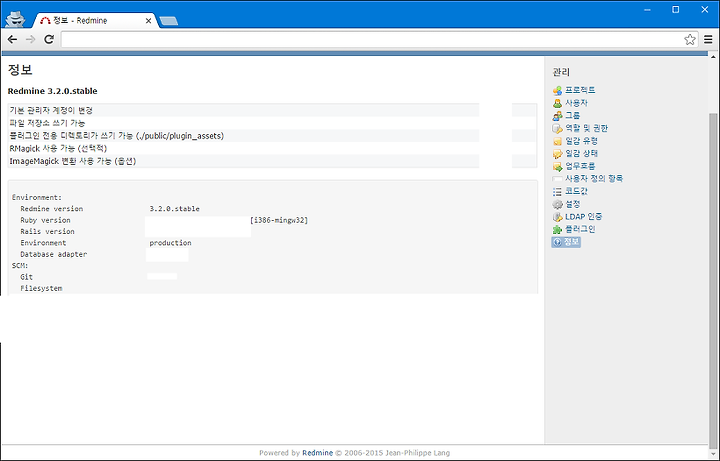This screenshot has height=461, width=720.
Task: Click the 3.2.0.stable version value
Action: 174,209
